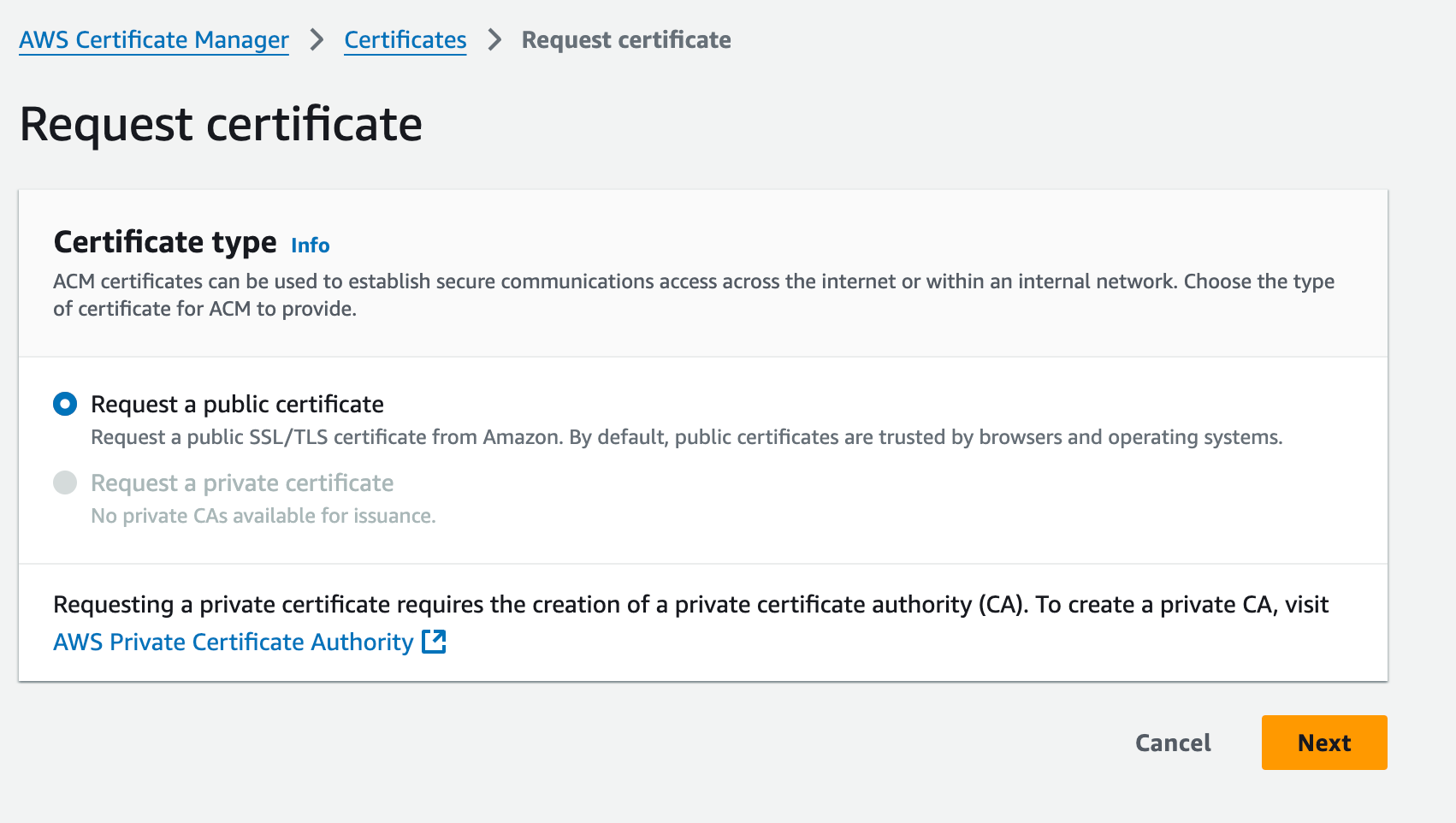Open the Info link beside Certificate type

point(310,246)
